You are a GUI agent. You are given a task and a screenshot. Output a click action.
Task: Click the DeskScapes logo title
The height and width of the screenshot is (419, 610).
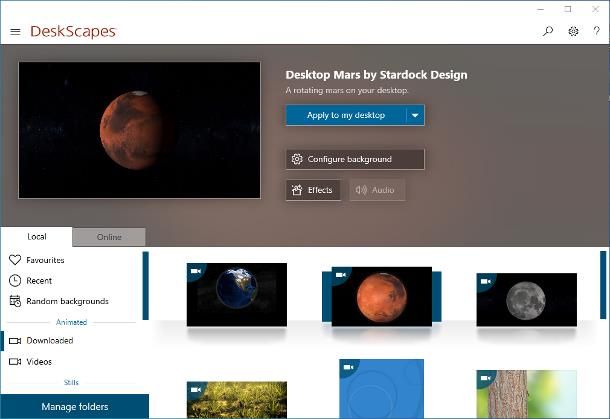(73, 32)
